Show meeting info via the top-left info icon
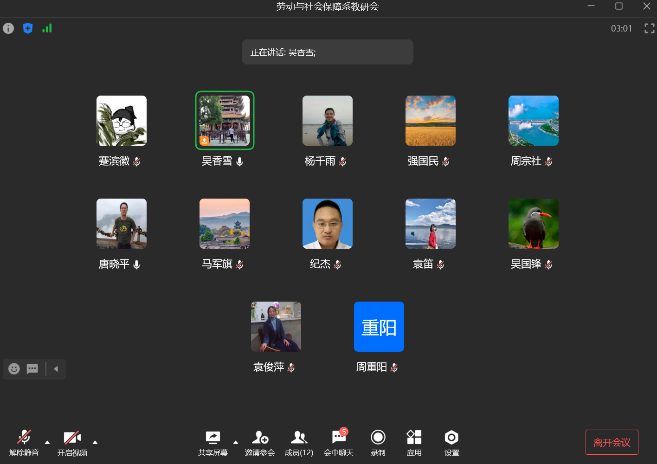 [x=9, y=29]
